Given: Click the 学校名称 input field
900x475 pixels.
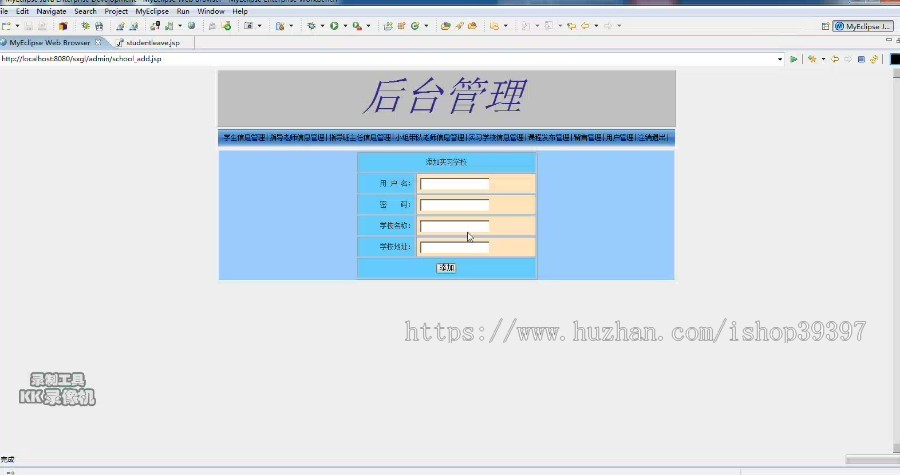Looking at the screenshot, I should [x=454, y=226].
